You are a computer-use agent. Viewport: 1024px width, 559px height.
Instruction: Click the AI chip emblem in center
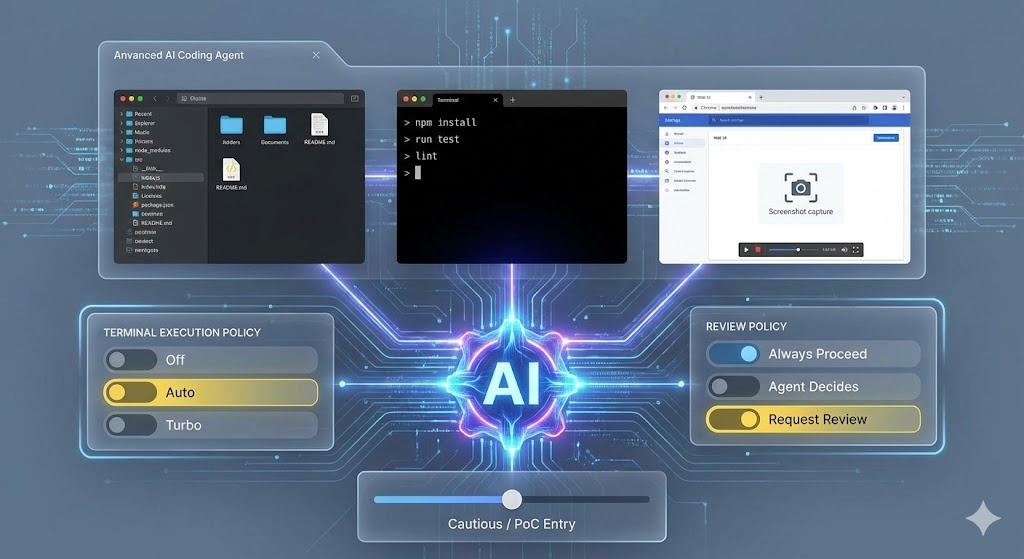tap(512, 384)
